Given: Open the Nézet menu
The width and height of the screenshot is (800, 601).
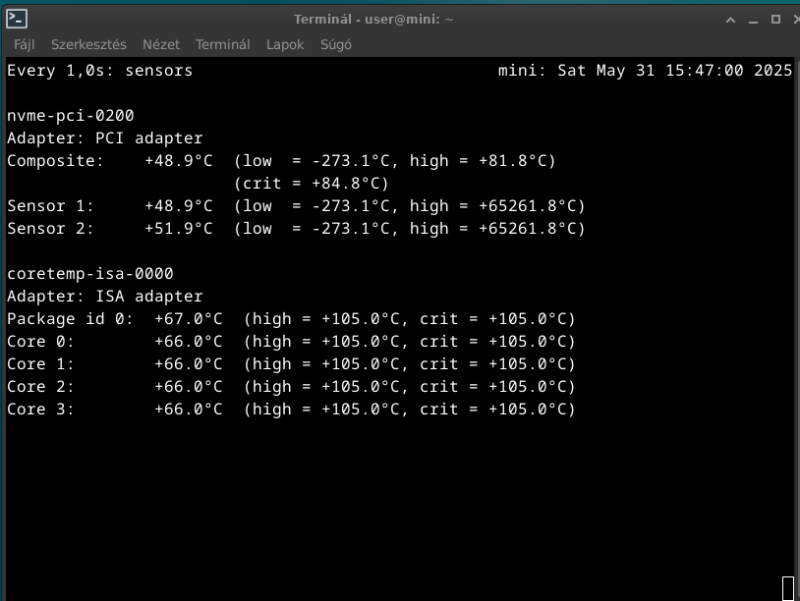Looking at the screenshot, I should coord(161,44).
